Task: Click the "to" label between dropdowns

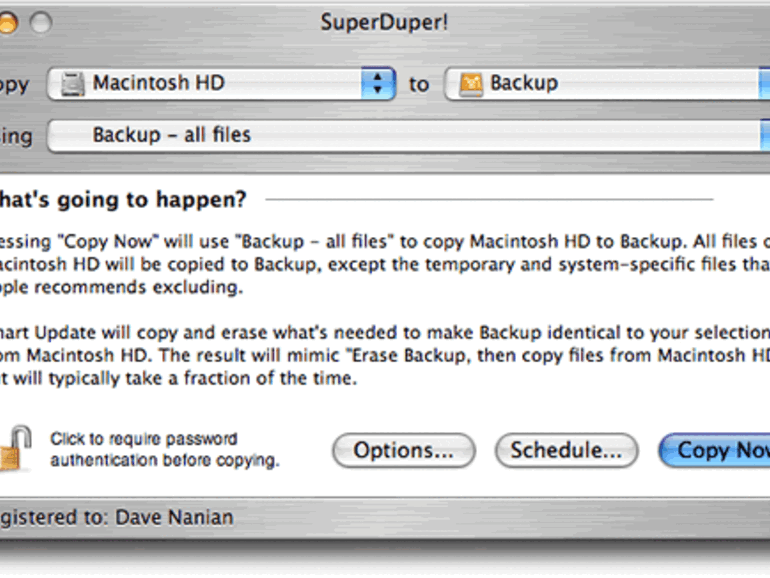Action: [x=419, y=85]
